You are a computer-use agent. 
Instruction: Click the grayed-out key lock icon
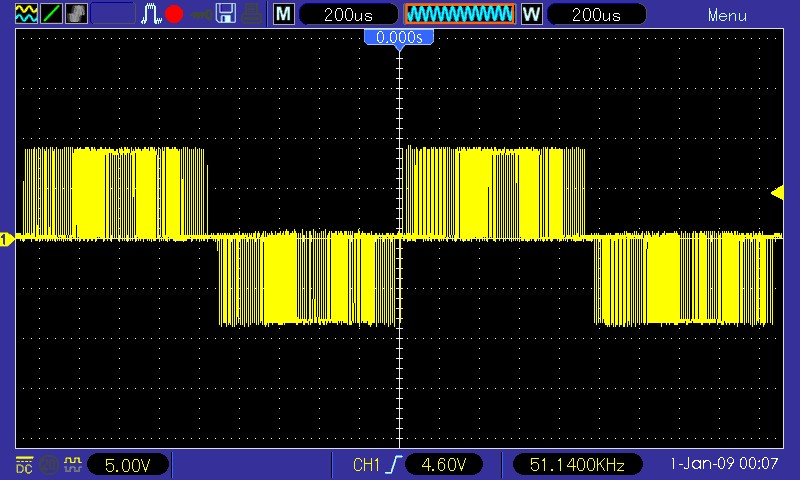click(202, 15)
